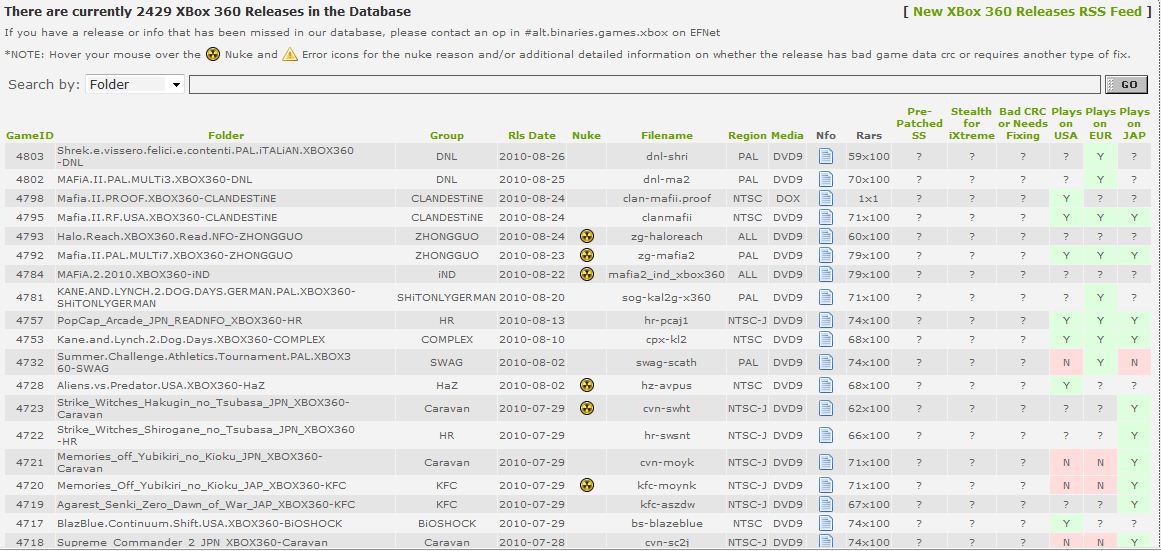Click release date 2010-08-26
Screen dimensions: 1161x551
[532, 156]
